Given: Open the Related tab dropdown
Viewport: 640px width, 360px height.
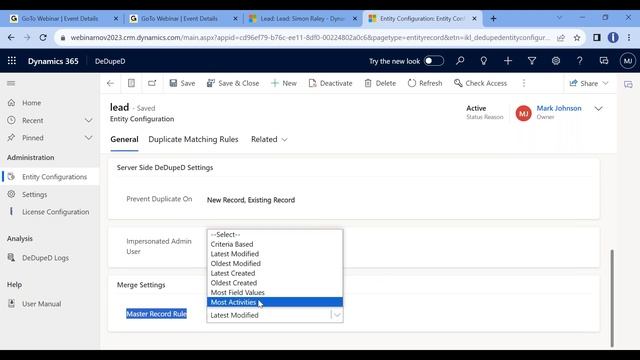Looking at the screenshot, I should (269, 140).
